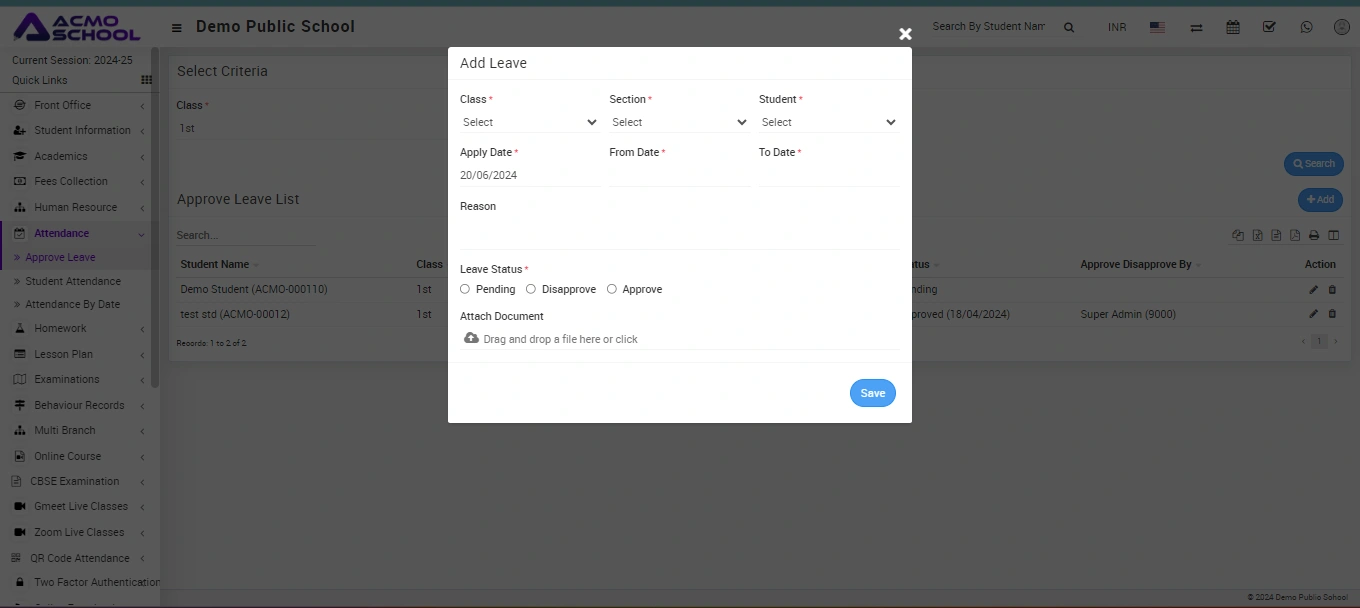Click the Save button
The image size is (1360, 608).
point(872,393)
